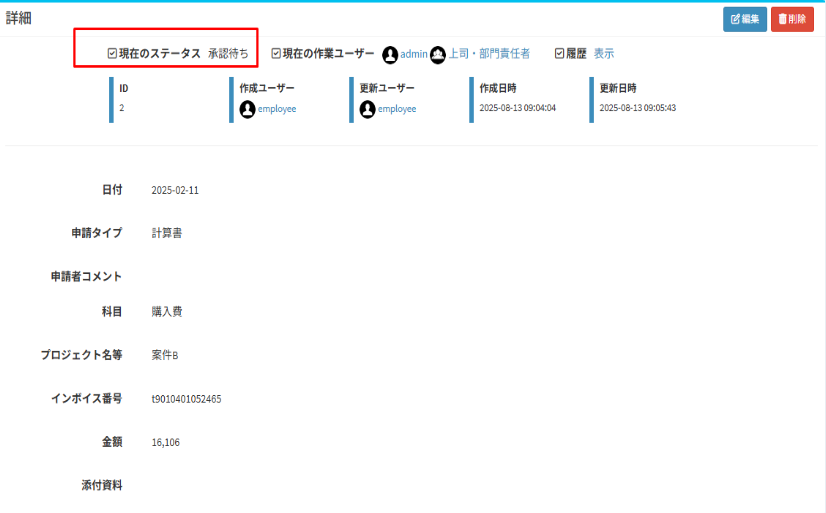Click the invoice number t9010401052465
The height and width of the screenshot is (513, 826).
point(186,399)
